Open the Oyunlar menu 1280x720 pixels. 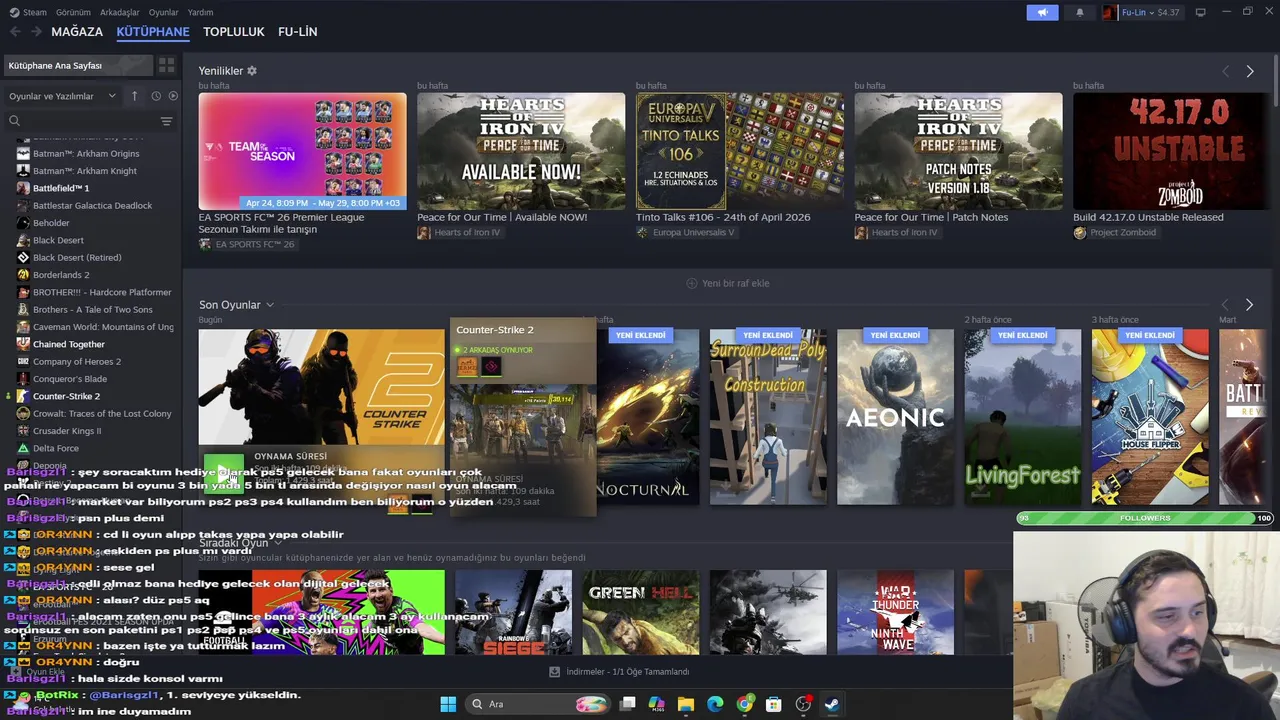pyautogui.click(x=163, y=12)
